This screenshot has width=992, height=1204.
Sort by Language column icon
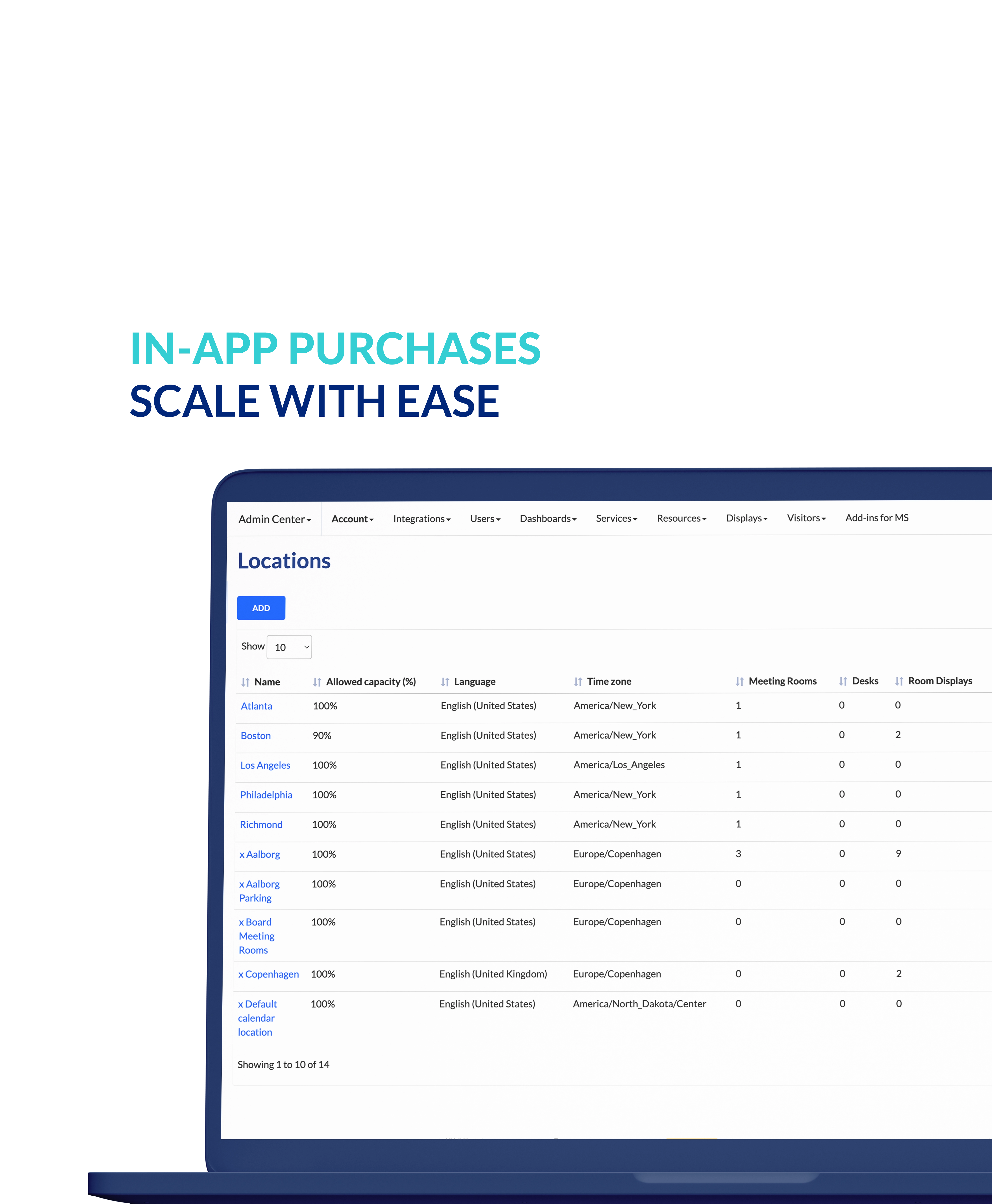[445, 682]
